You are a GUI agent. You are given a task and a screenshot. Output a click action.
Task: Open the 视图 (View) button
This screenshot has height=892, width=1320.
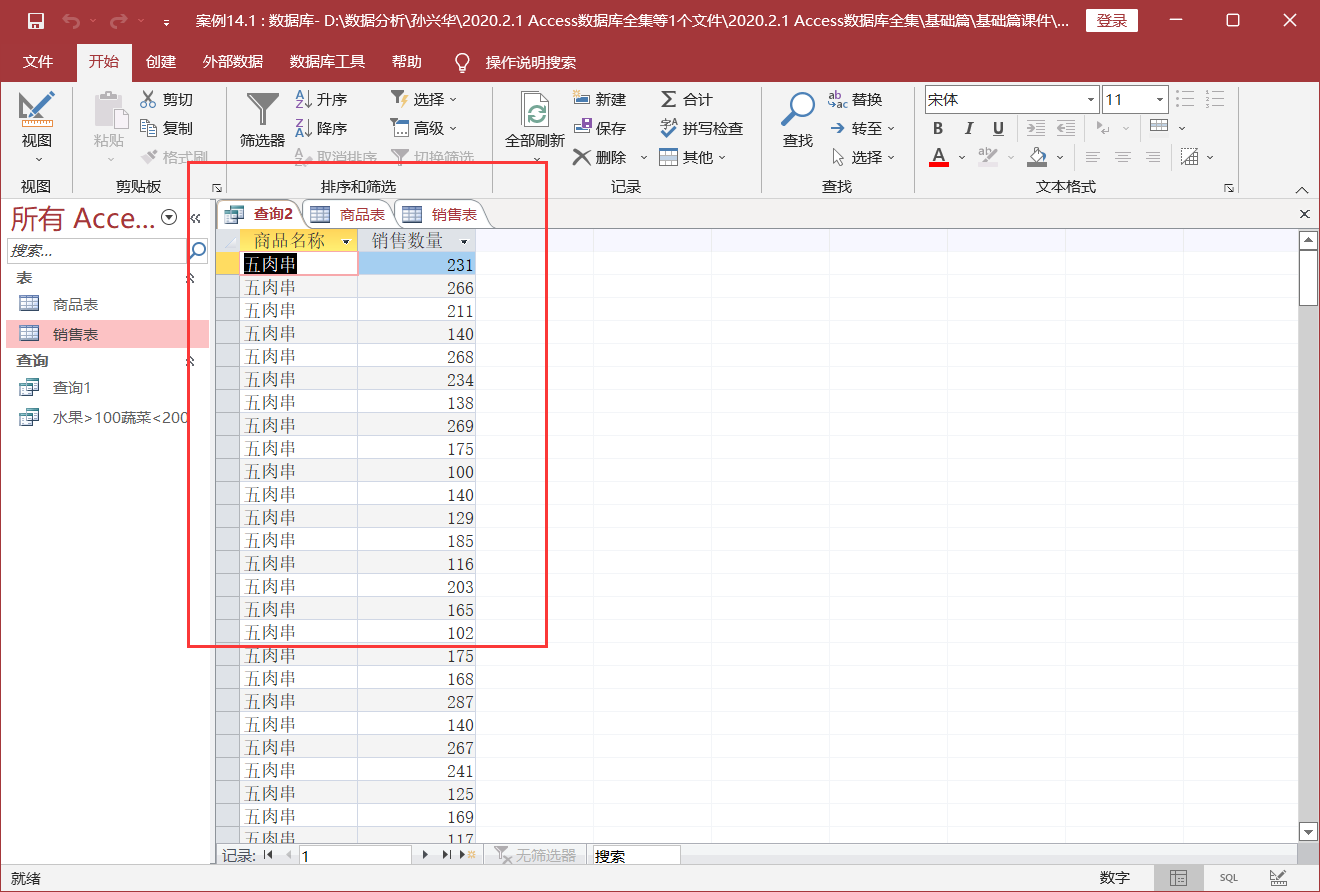pyautogui.click(x=37, y=128)
